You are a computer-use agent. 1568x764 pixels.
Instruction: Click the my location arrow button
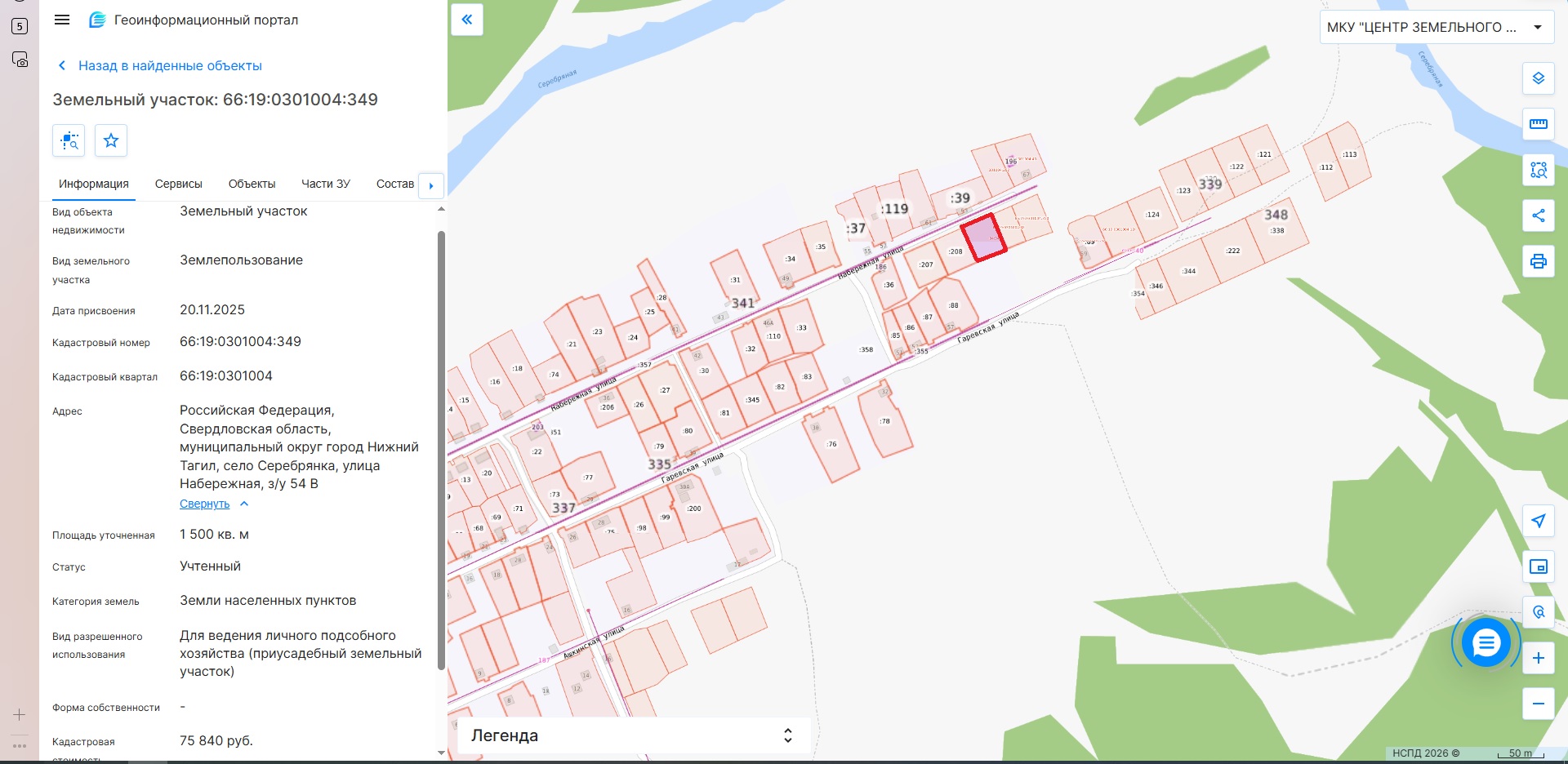(x=1539, y=521)
